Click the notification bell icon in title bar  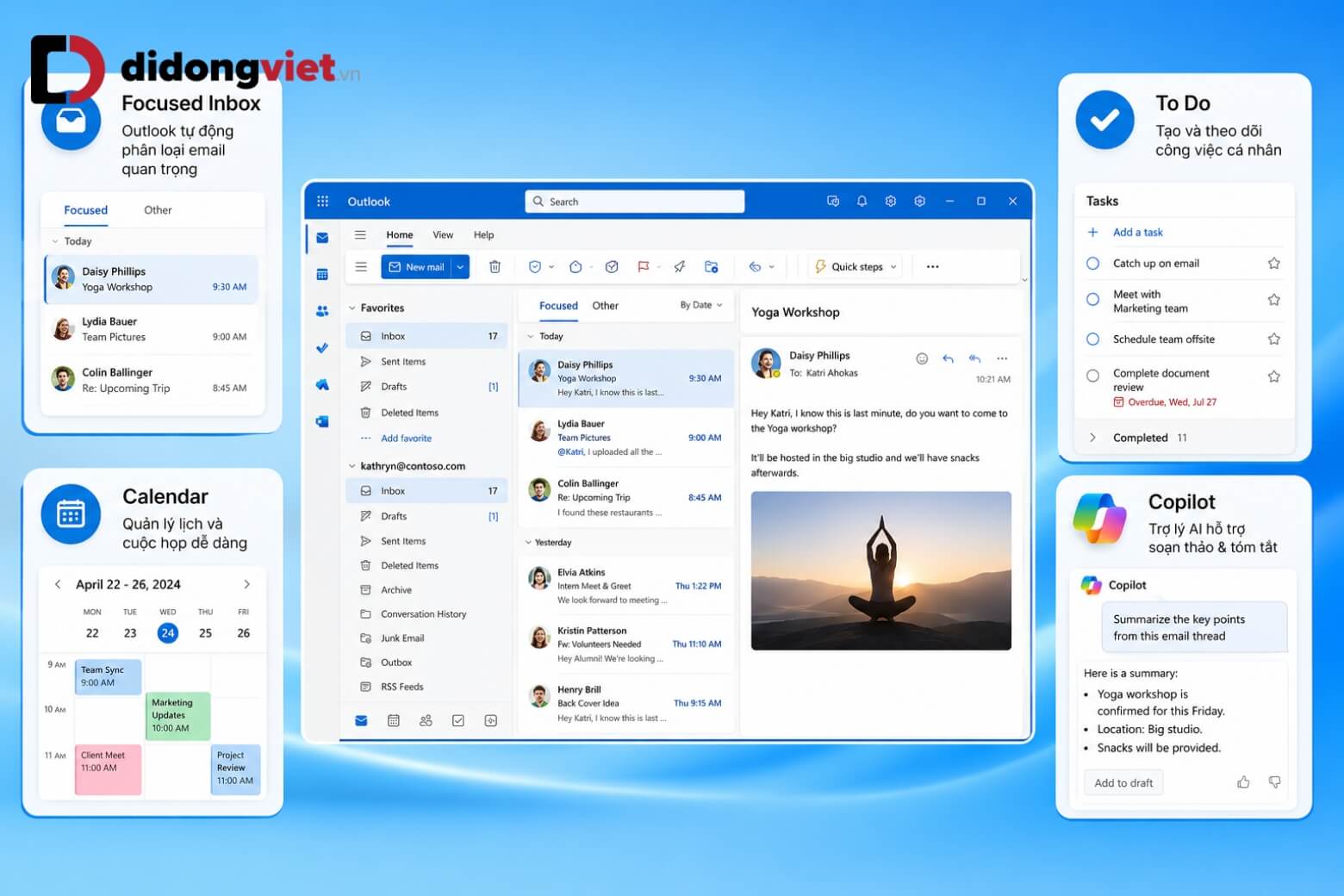pos(862,201)
